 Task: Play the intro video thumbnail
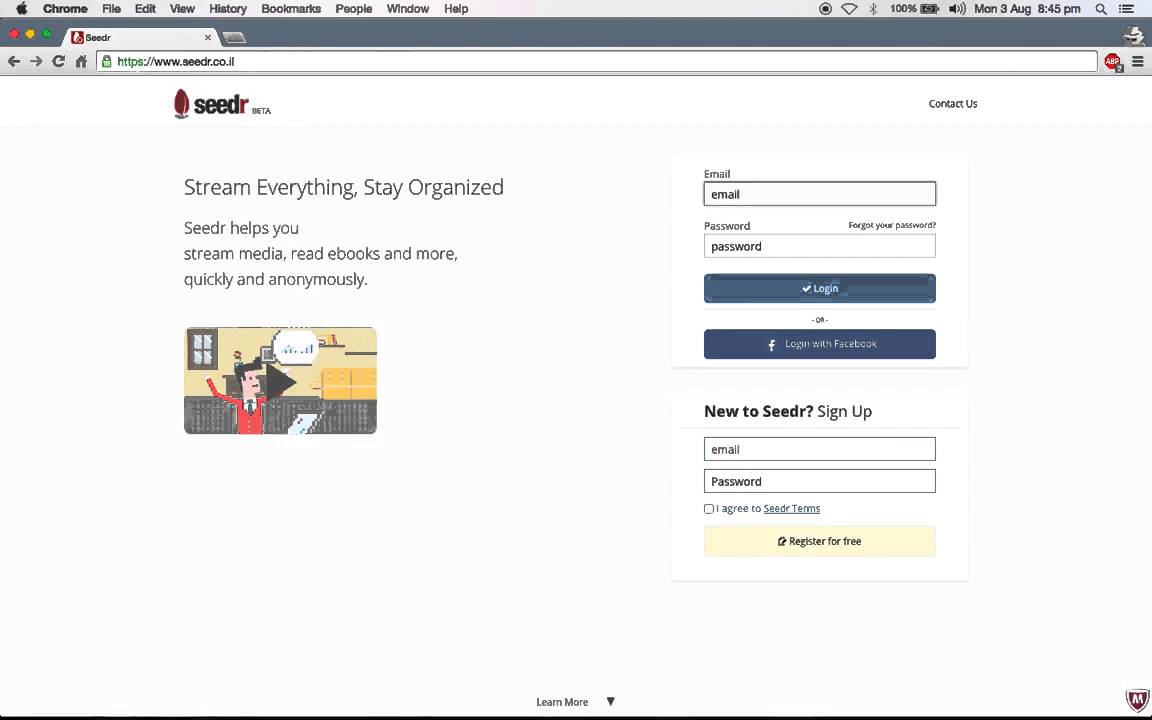point(280,381)
